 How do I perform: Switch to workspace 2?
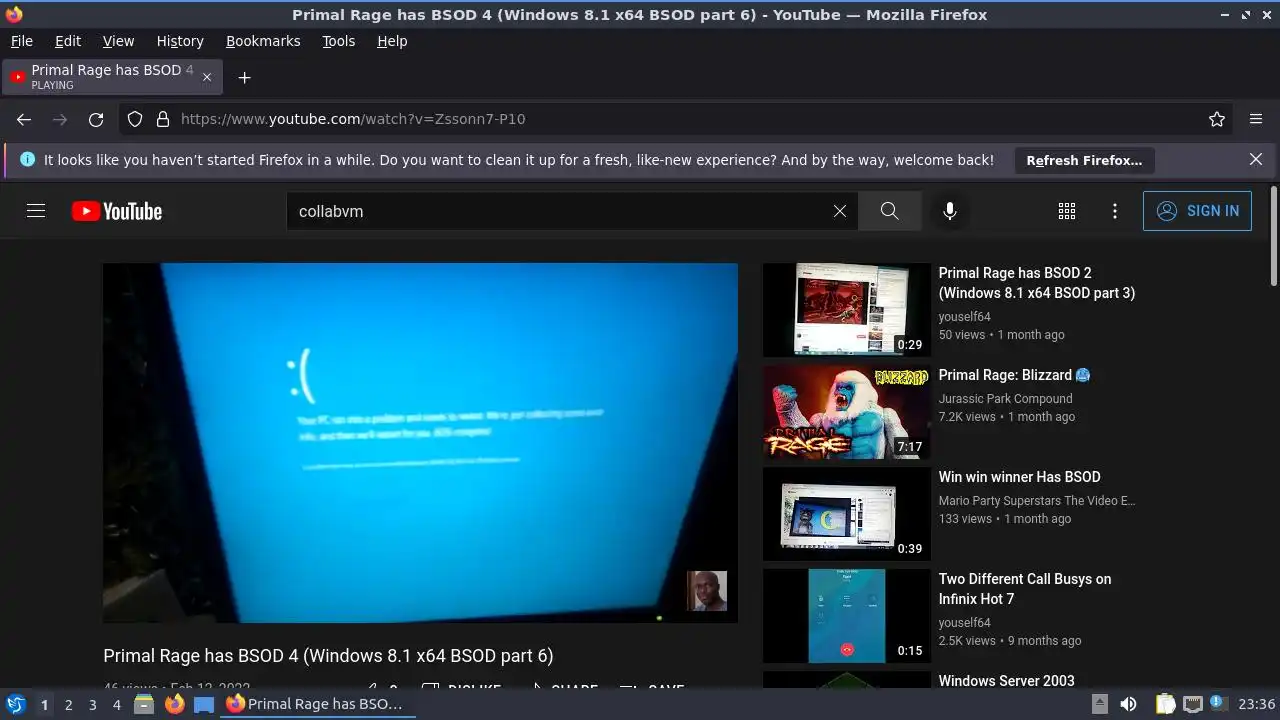coord(68,704)
